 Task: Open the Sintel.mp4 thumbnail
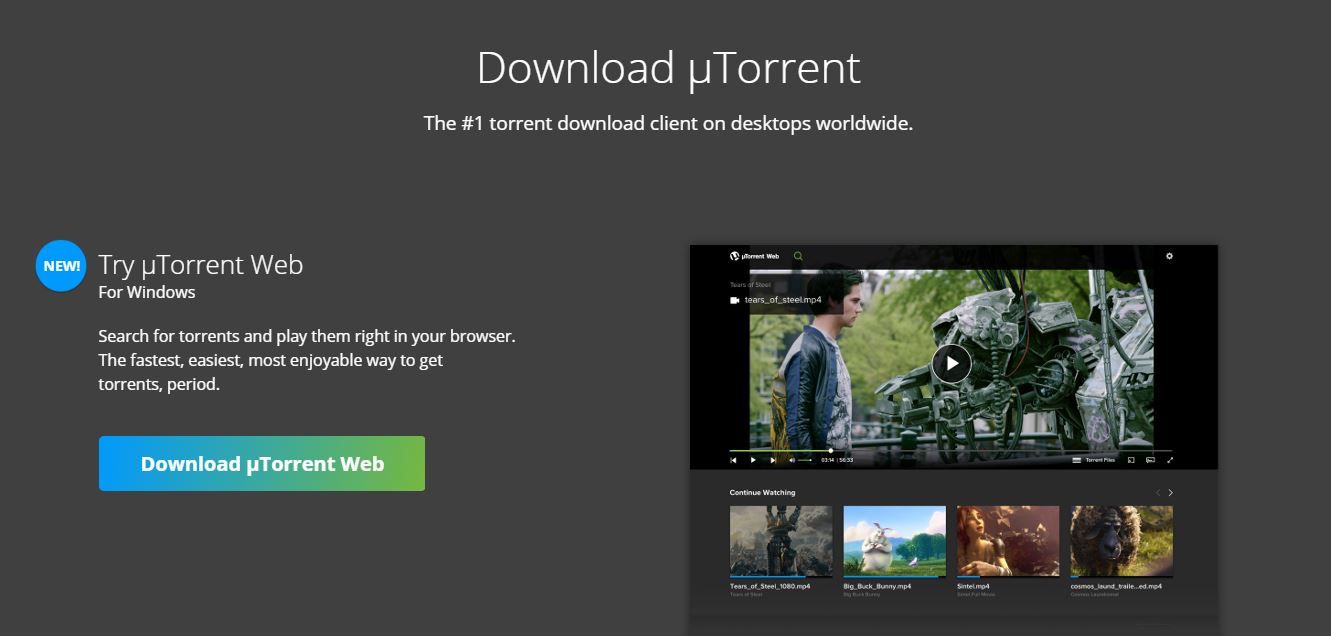pyautogui.click(x=1008, y=541)
